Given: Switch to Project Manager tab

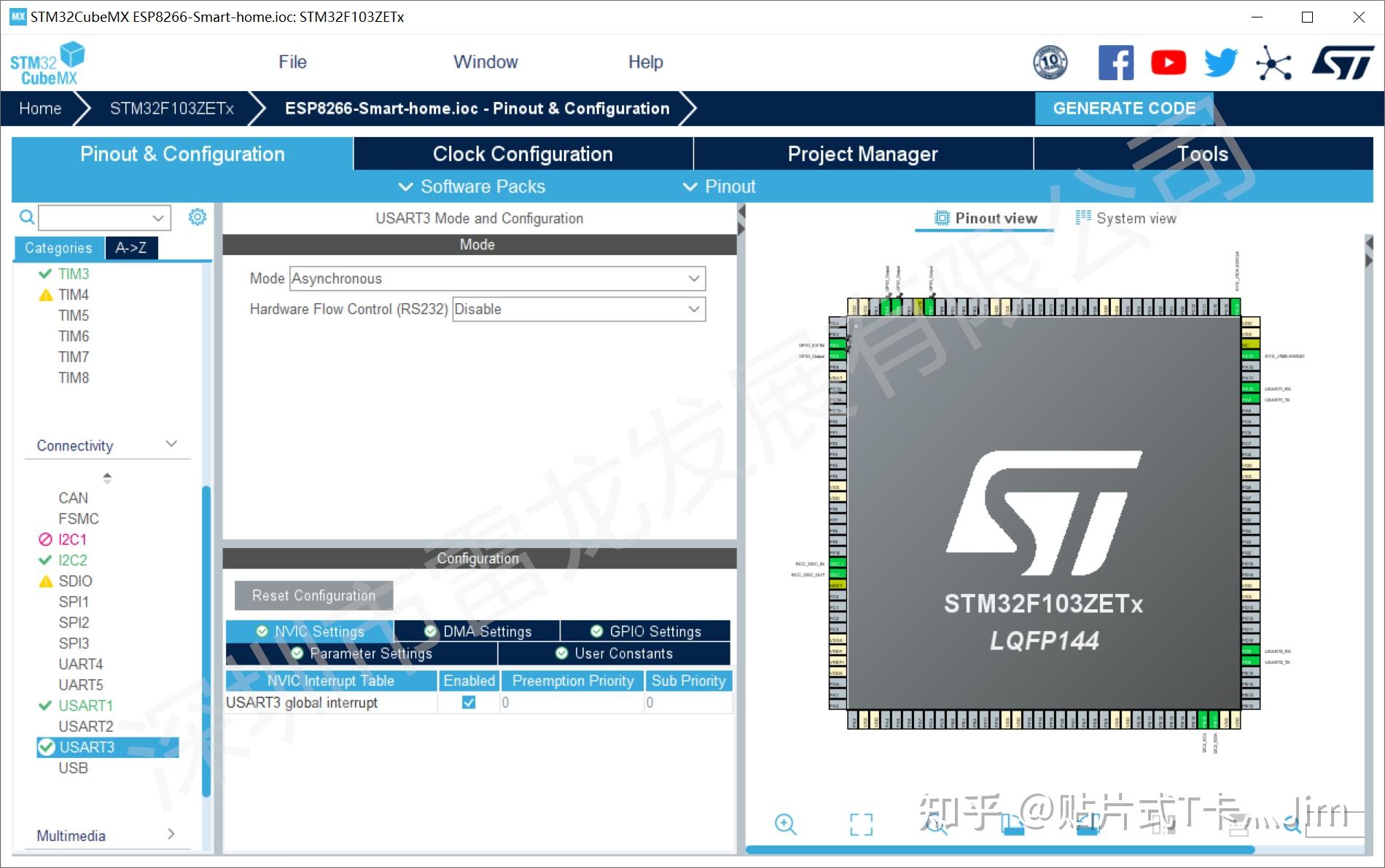Looking at the screenshot, I should [x=863, y=154].
